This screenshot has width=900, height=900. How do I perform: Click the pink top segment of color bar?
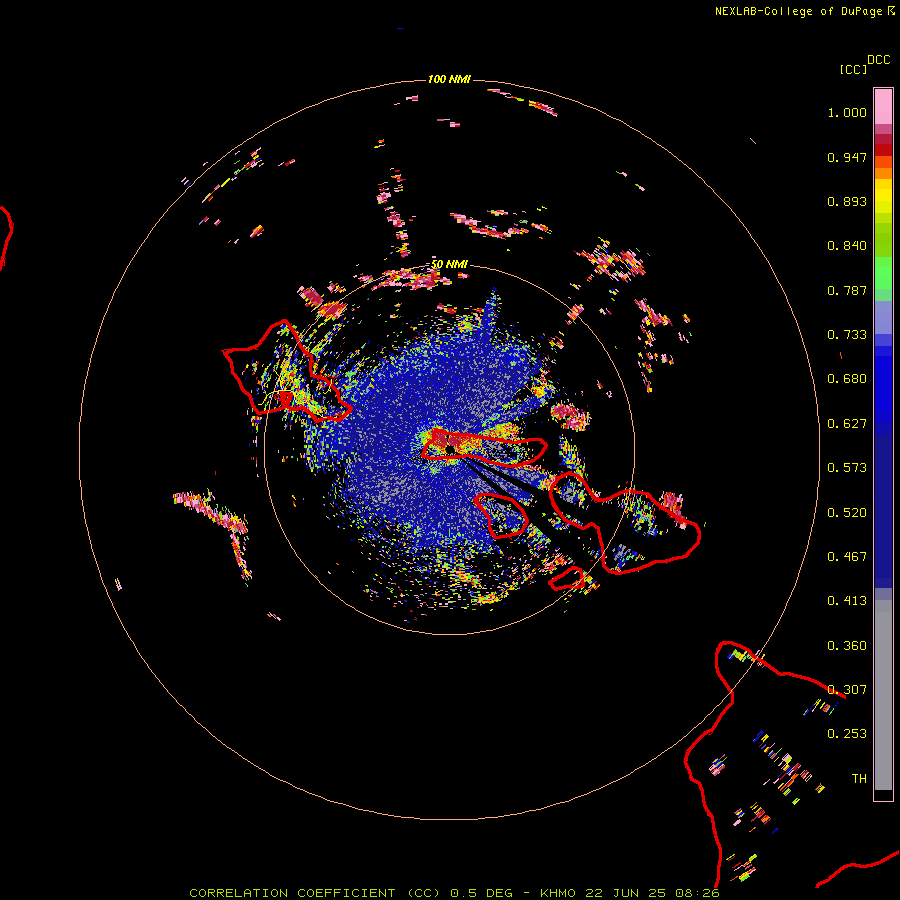[x=883, y=106]
